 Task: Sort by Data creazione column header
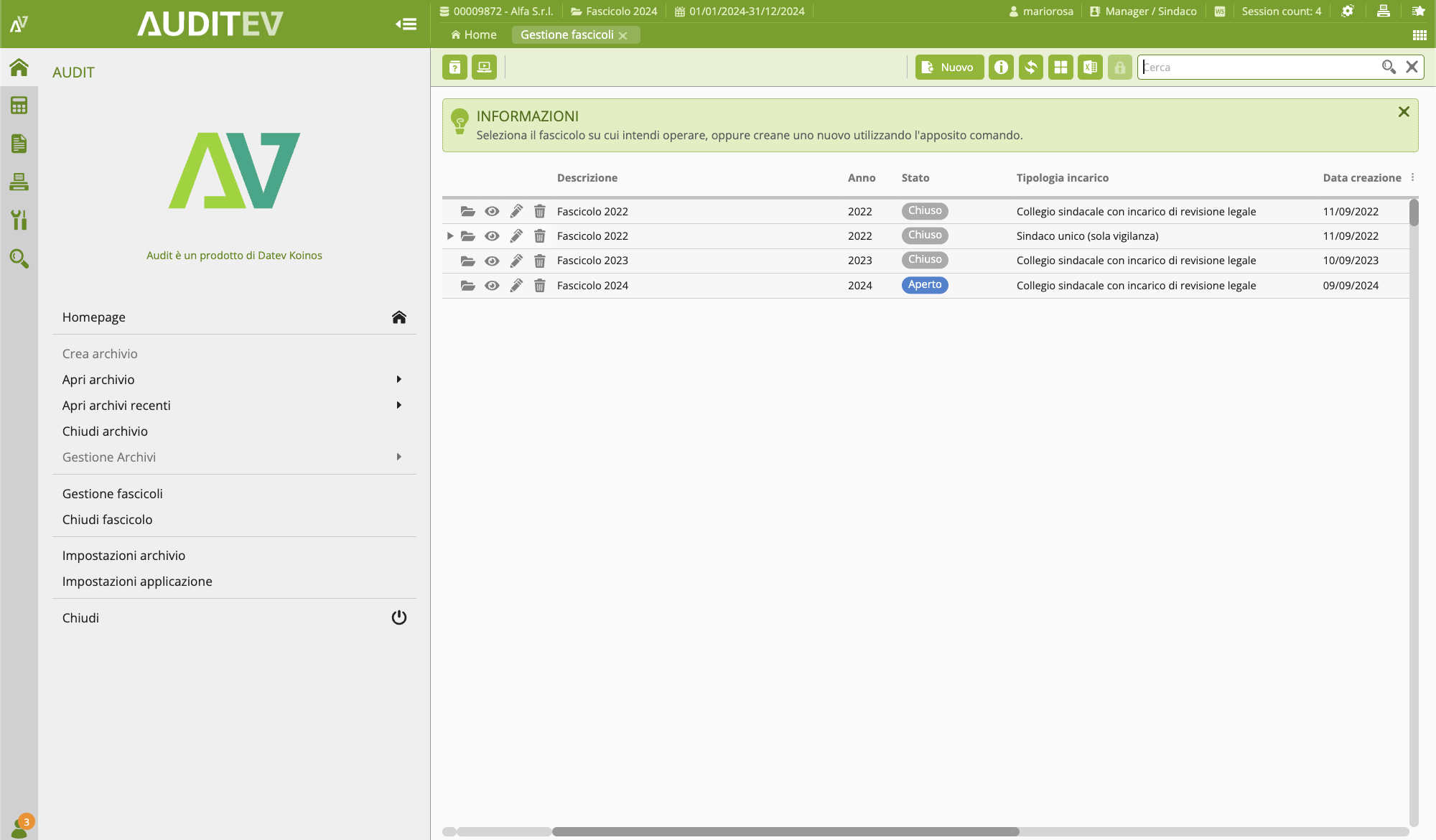pos(1362,177)
